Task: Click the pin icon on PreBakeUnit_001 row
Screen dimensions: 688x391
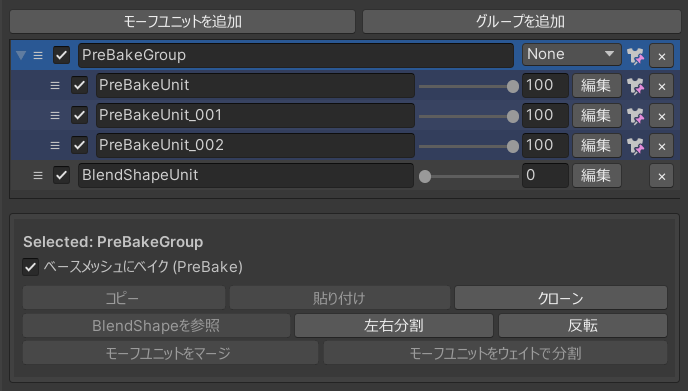Action: click(635, 116)
